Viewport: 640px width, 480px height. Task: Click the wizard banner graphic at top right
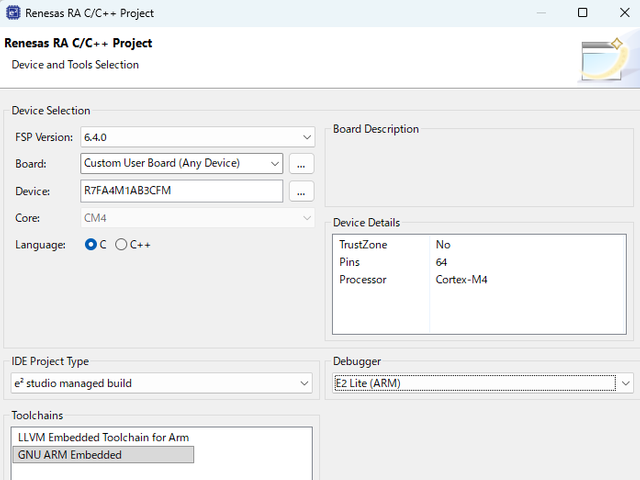click(x=608, y=60)
